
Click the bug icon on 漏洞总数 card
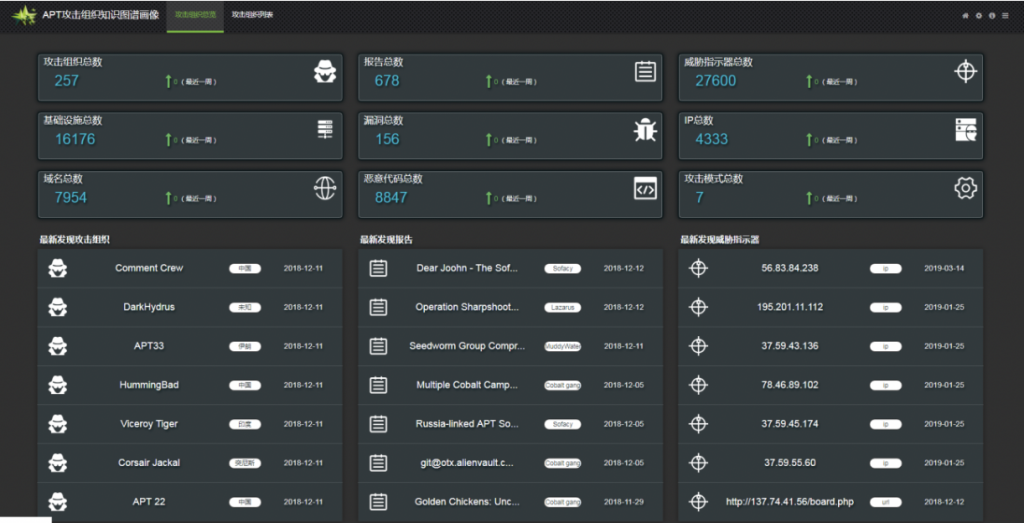pos(645,129)
